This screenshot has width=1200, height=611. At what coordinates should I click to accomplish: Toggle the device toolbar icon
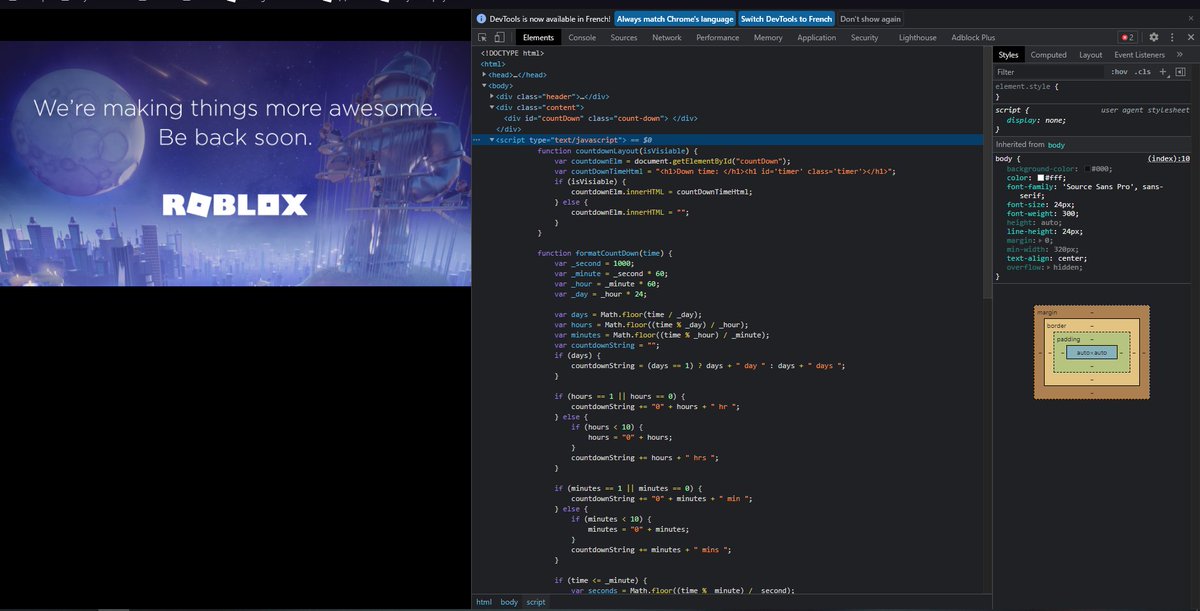point(499,37)
